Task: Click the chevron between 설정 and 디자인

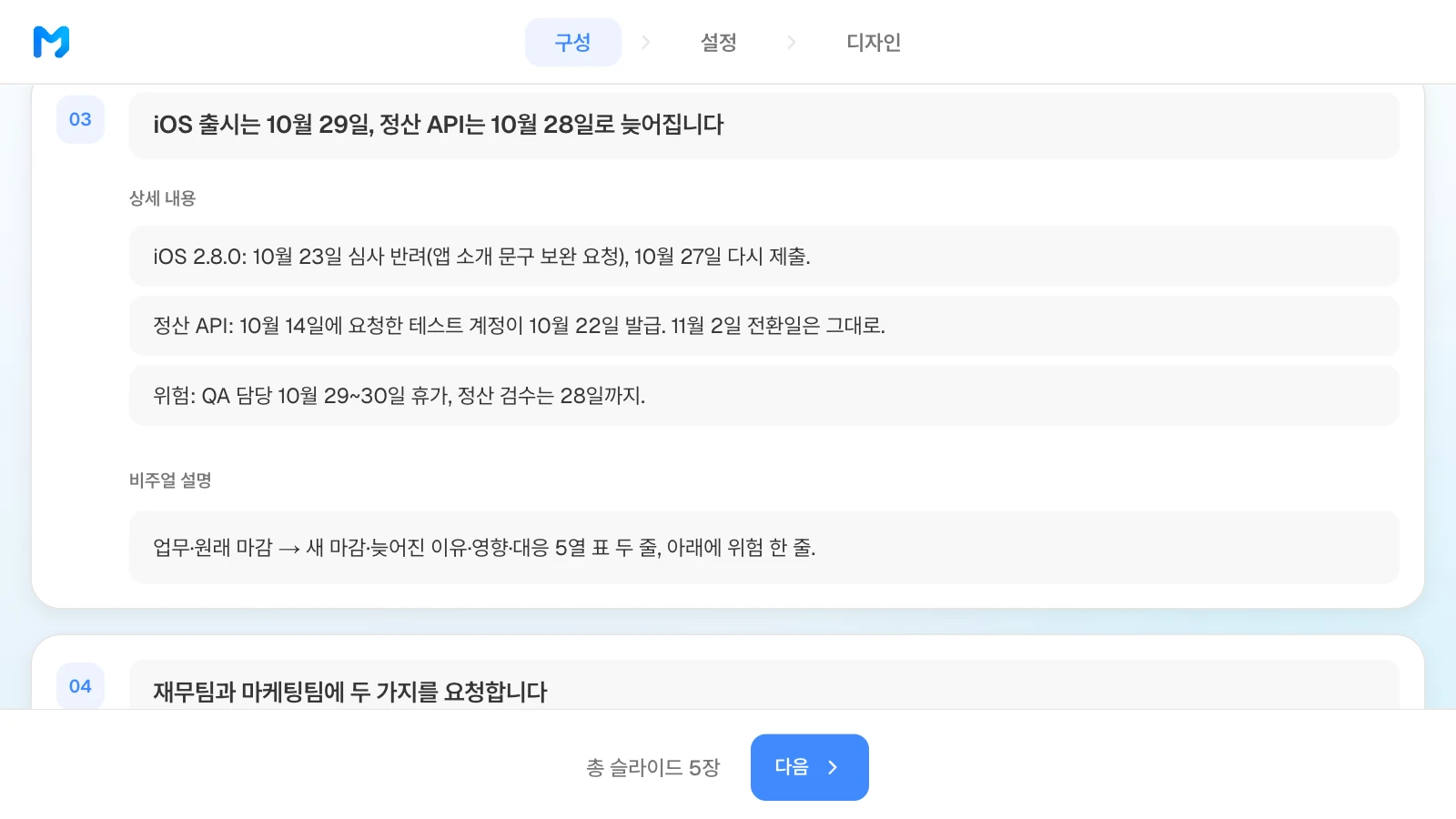Action: [792, 42]
